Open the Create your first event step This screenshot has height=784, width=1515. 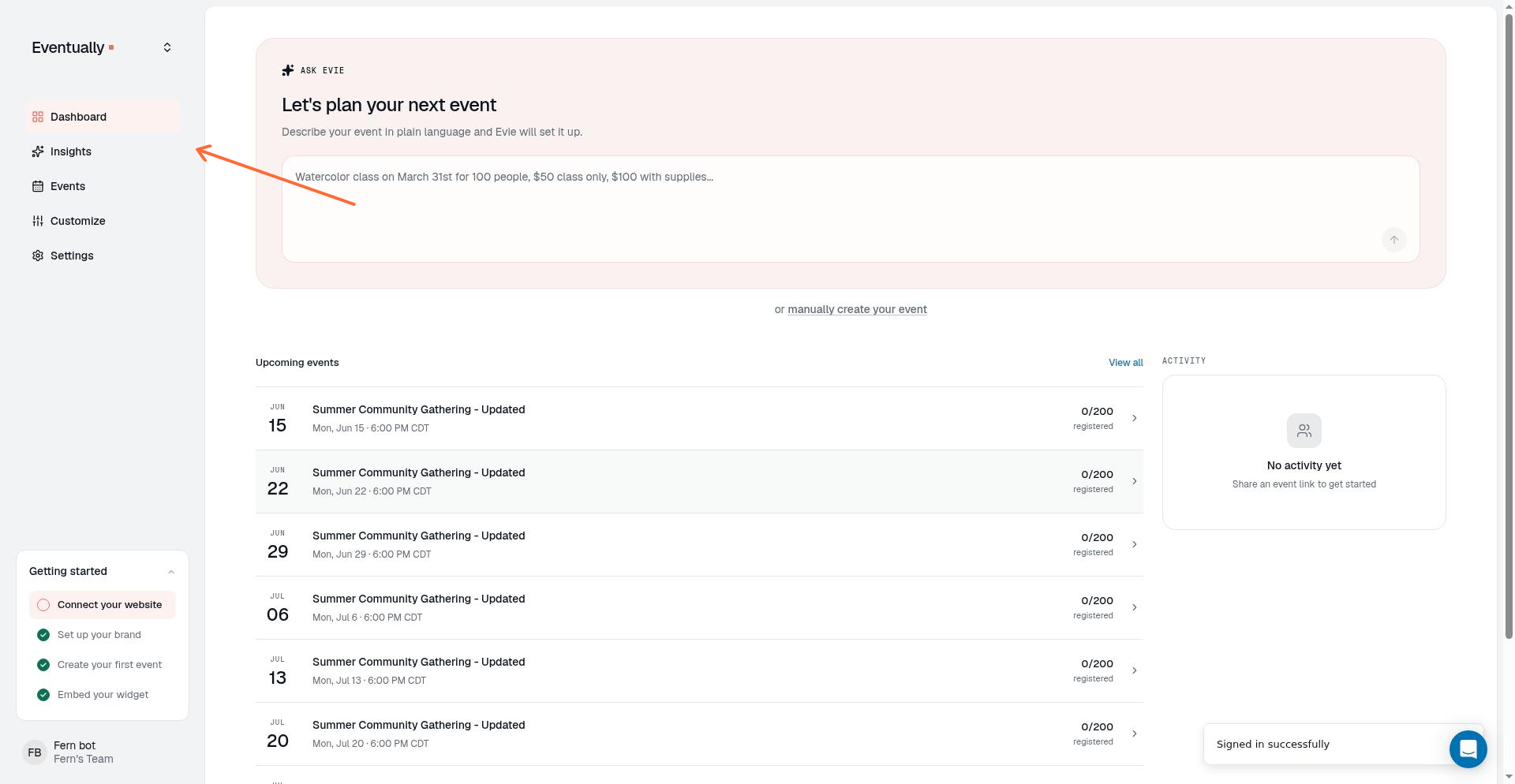pyautogui.click(x=103, y=665)
